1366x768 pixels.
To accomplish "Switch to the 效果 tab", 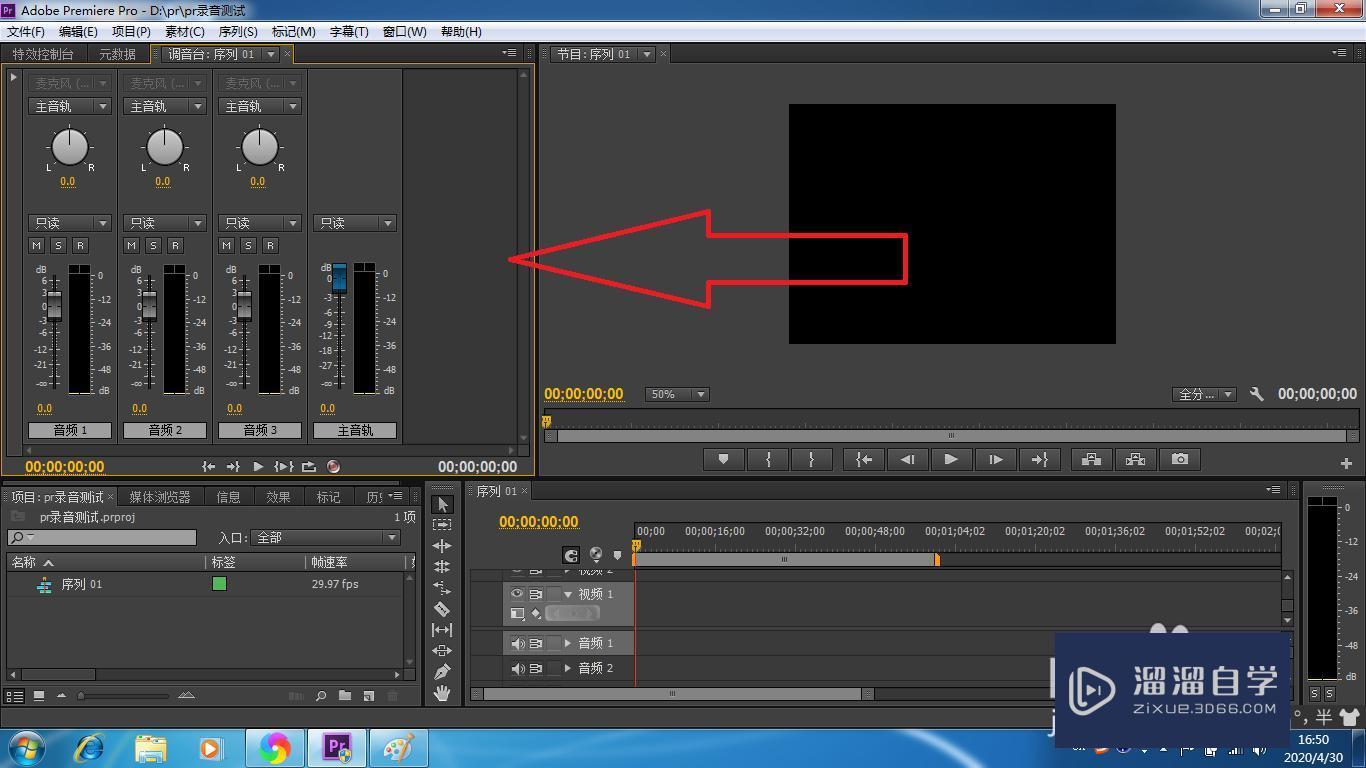I will (278, 497).
